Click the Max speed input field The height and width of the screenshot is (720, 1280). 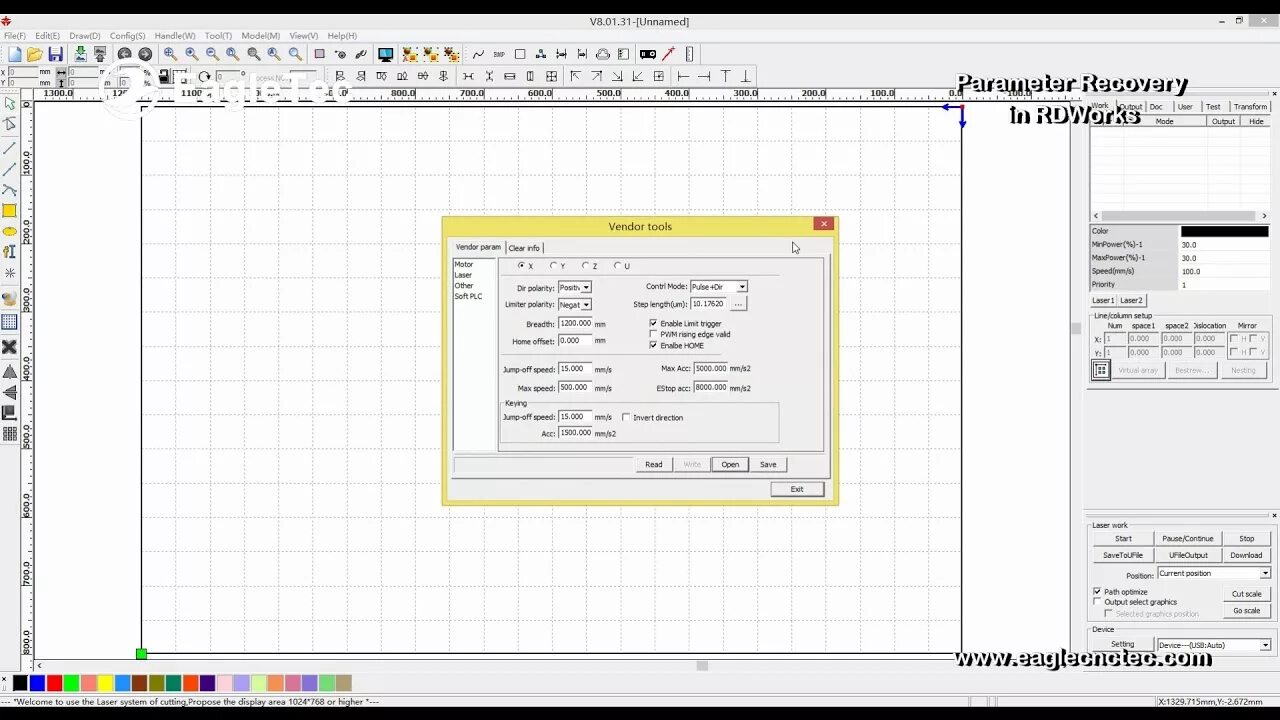575,388
